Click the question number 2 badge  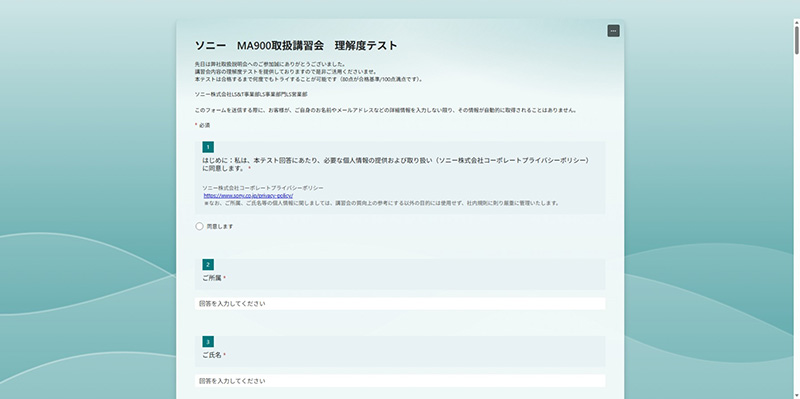pyautogui.click(x=208, y=265)
